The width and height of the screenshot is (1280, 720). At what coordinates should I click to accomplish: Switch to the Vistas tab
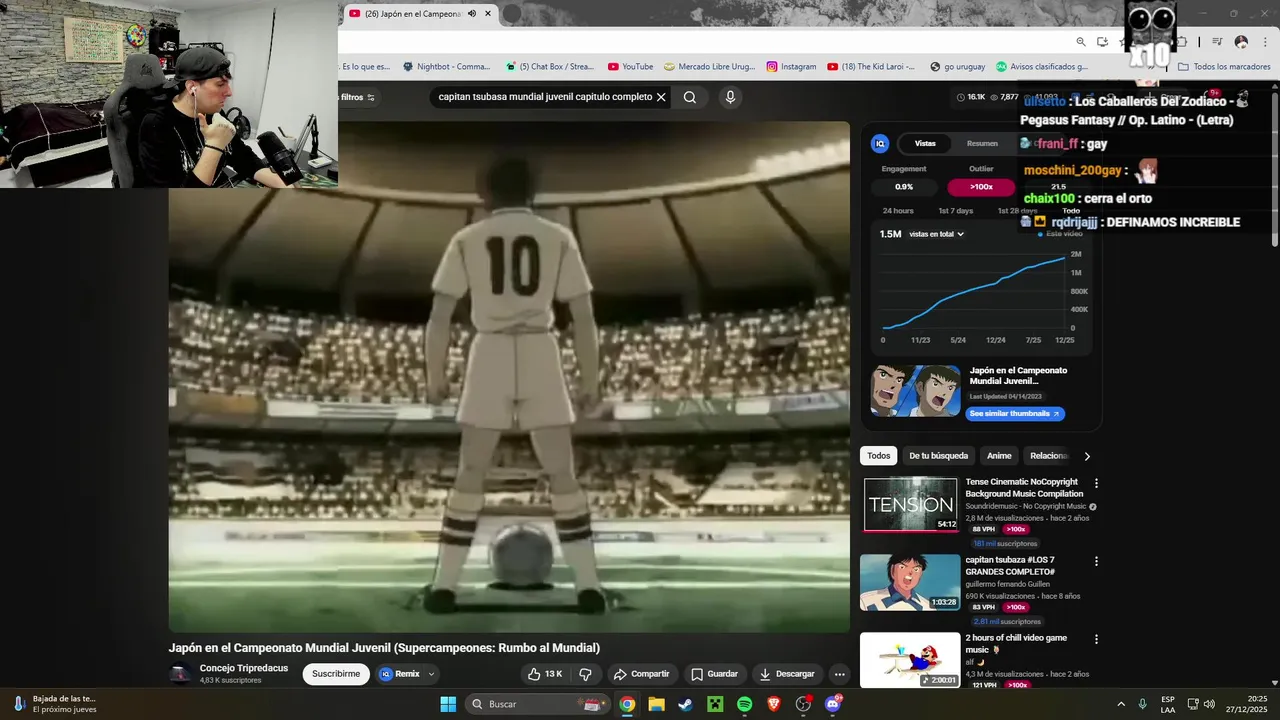click(925, 144)
